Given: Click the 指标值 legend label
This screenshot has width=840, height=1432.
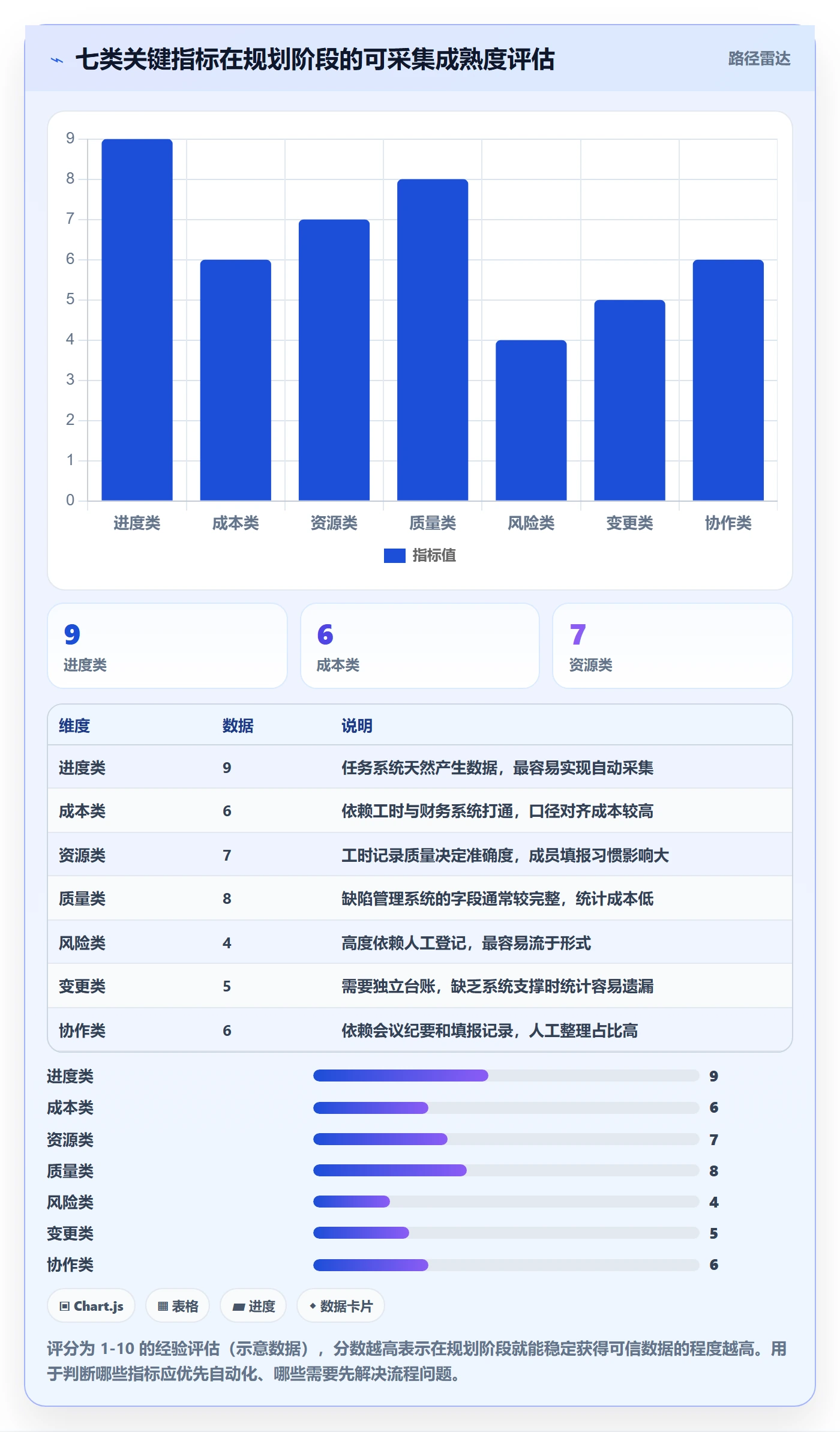Looking at the screenshot, I should (434, 556).
